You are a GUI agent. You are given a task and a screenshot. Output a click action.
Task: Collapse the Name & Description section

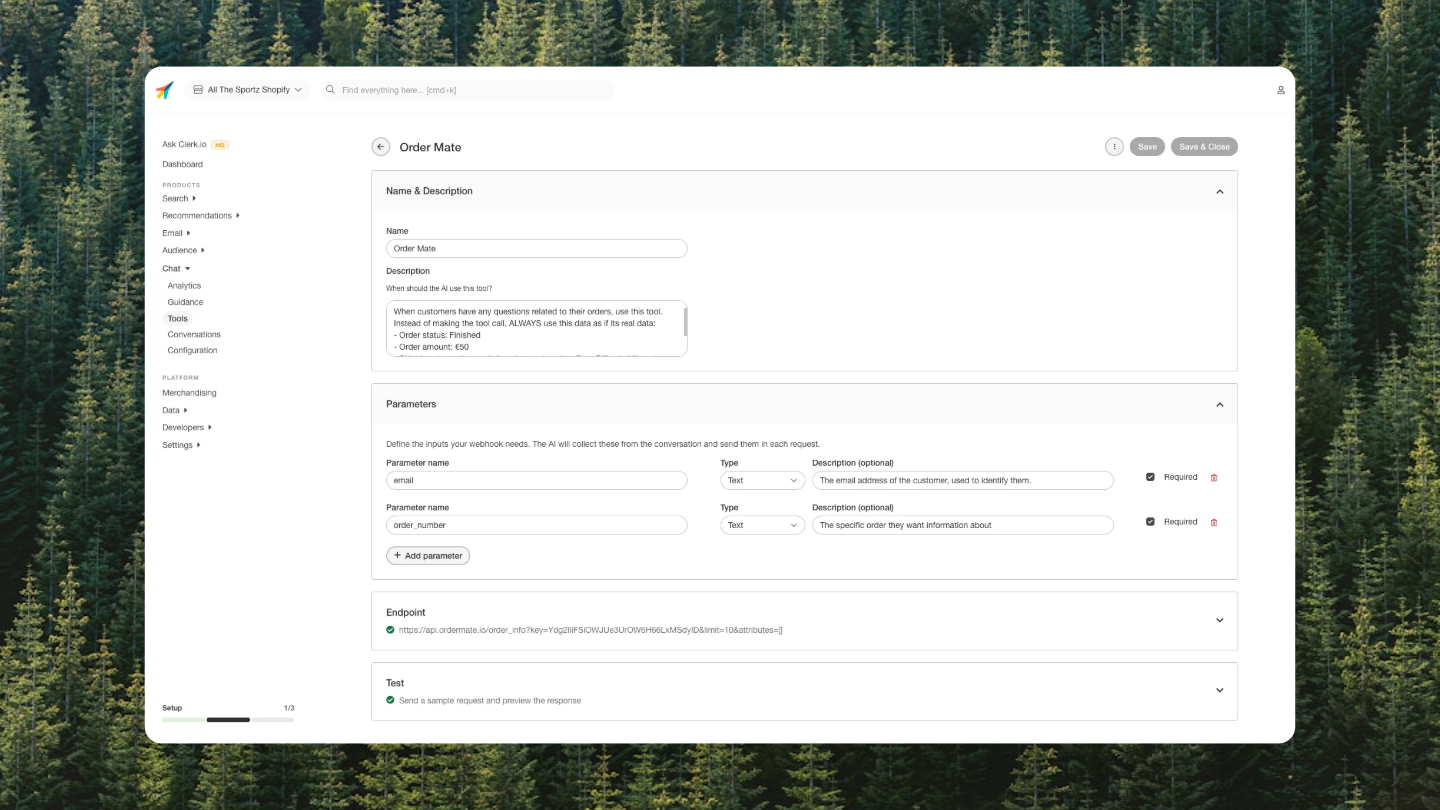coord(1219,191)
